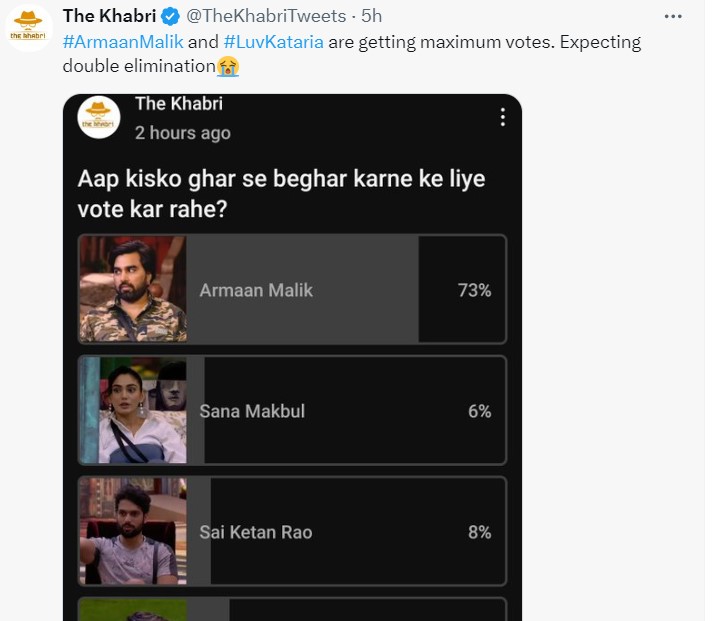Screen dimensions: 718x621
Task: Click the Sai Ketan Rao photo thumbnail
Action: coord(133,532)
